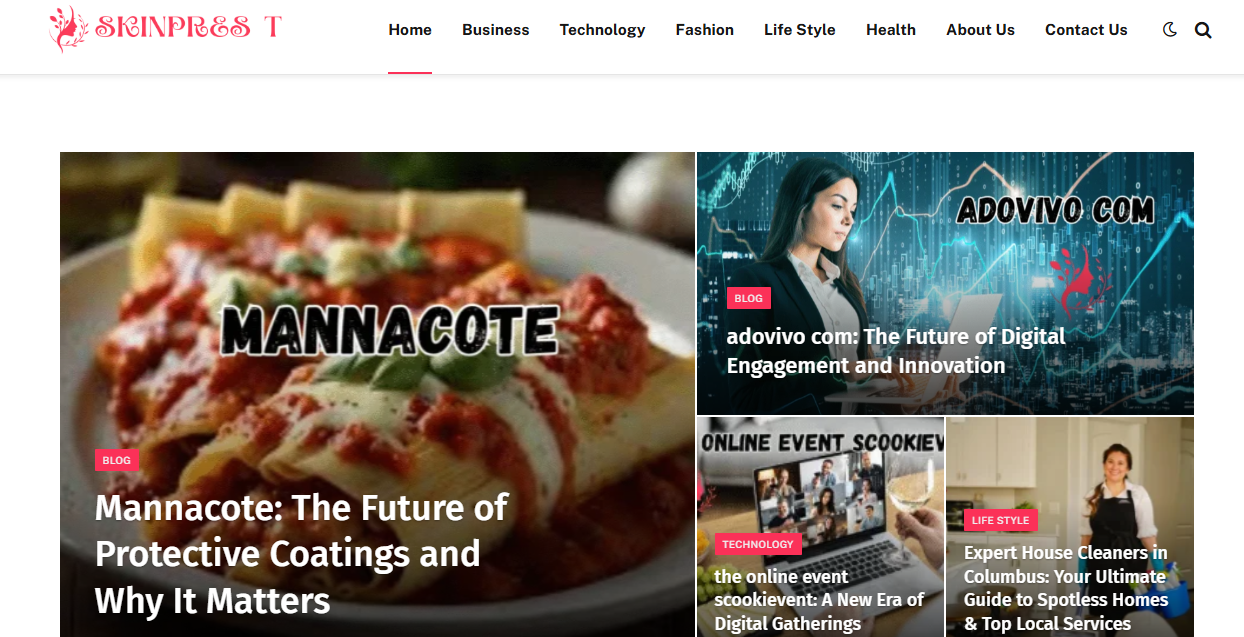The image size is (1244, 637).
Task: Click the BLOG tag on the Mannacote post
Action: pyautogui.click(x=117, y=460)
